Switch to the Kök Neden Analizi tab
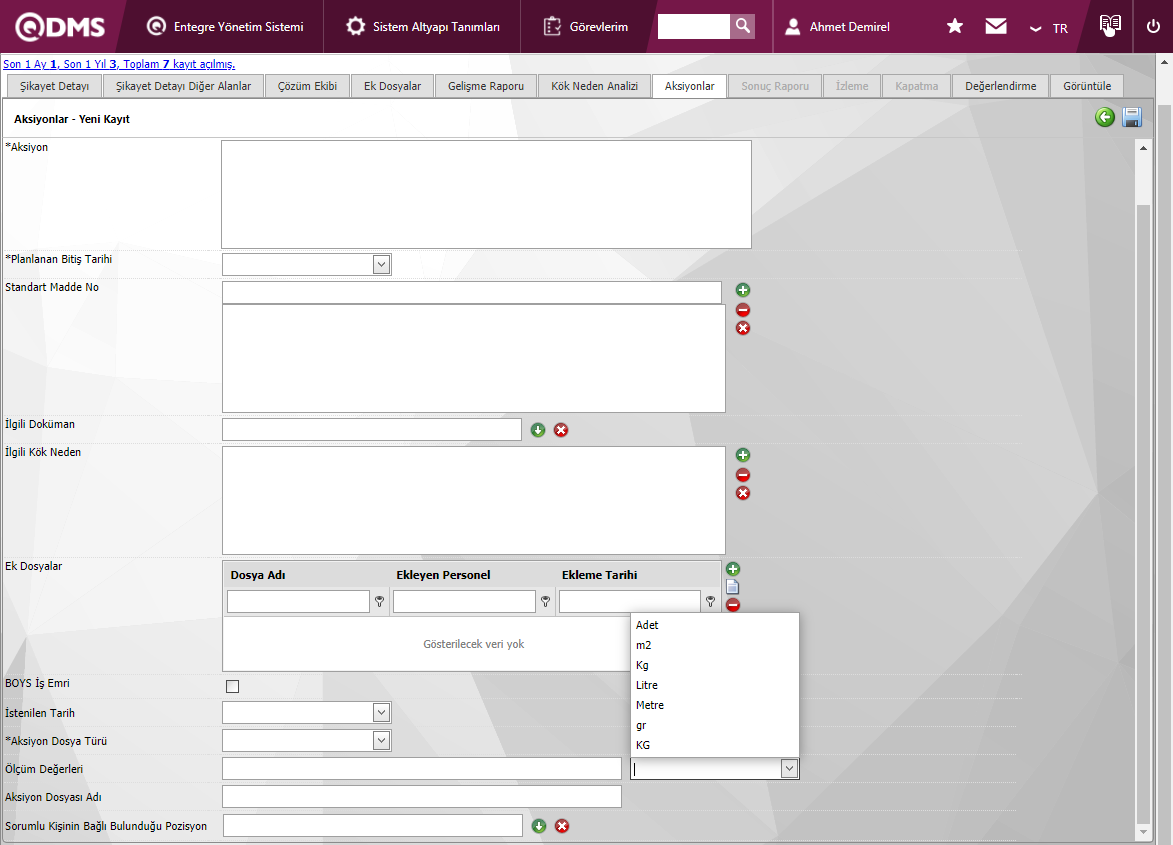 [x=594, y=86]
